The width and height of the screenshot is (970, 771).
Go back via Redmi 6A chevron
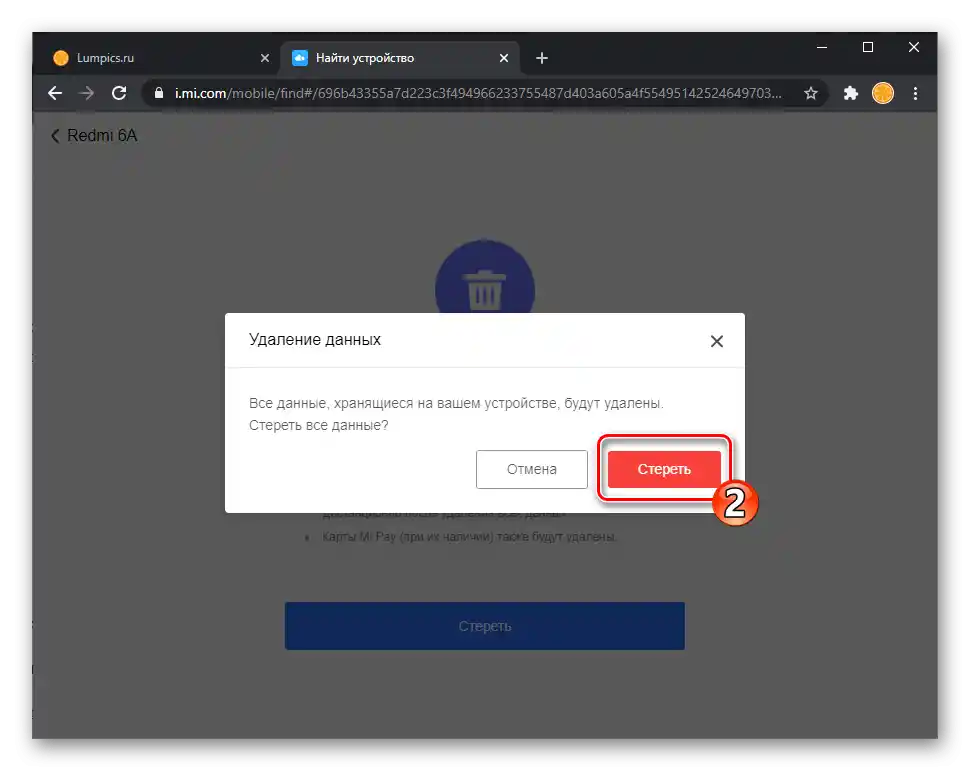click(54, 136)
